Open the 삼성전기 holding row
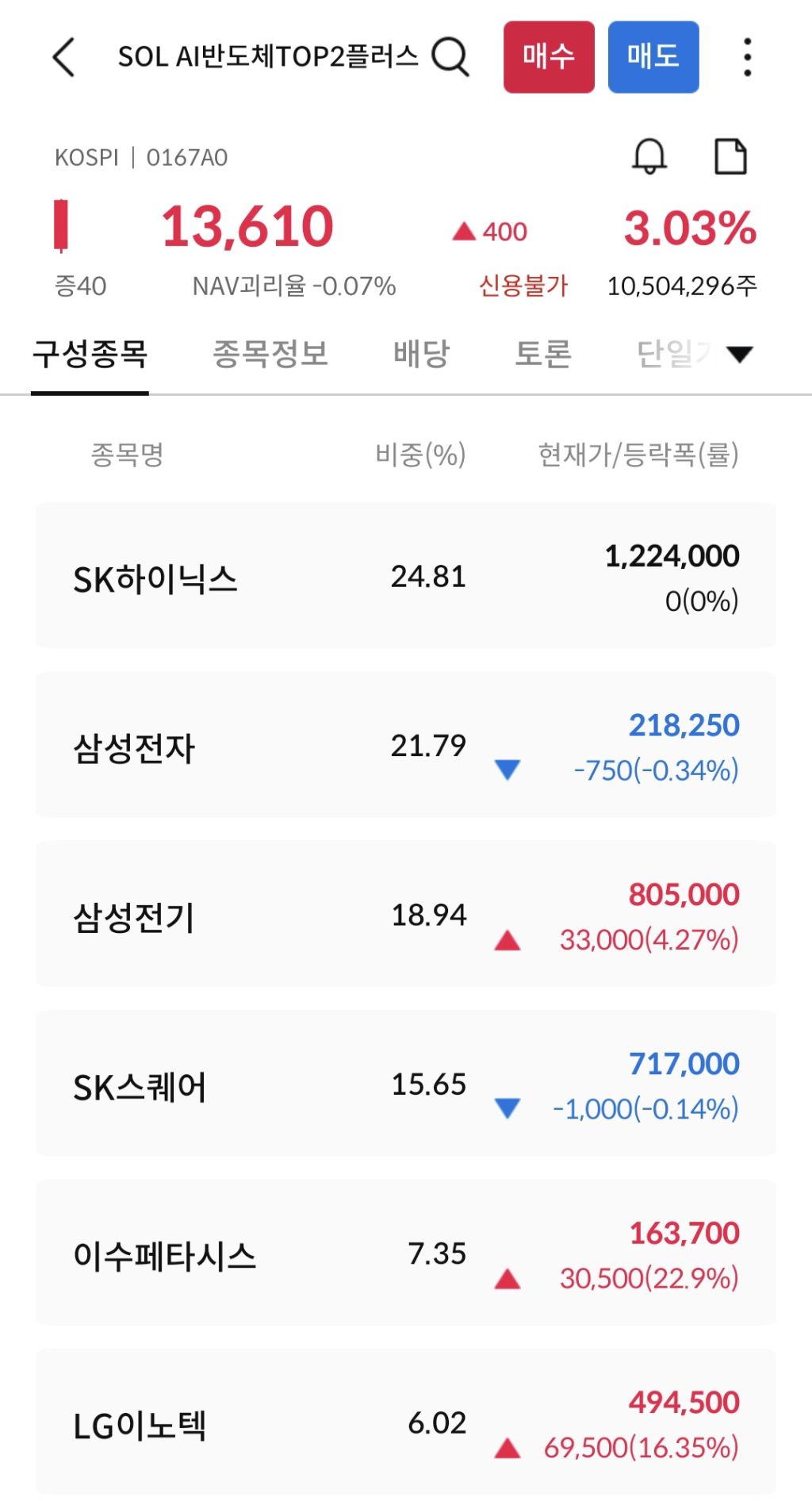Screen dimensions: 812x1501 click(406, 914)
